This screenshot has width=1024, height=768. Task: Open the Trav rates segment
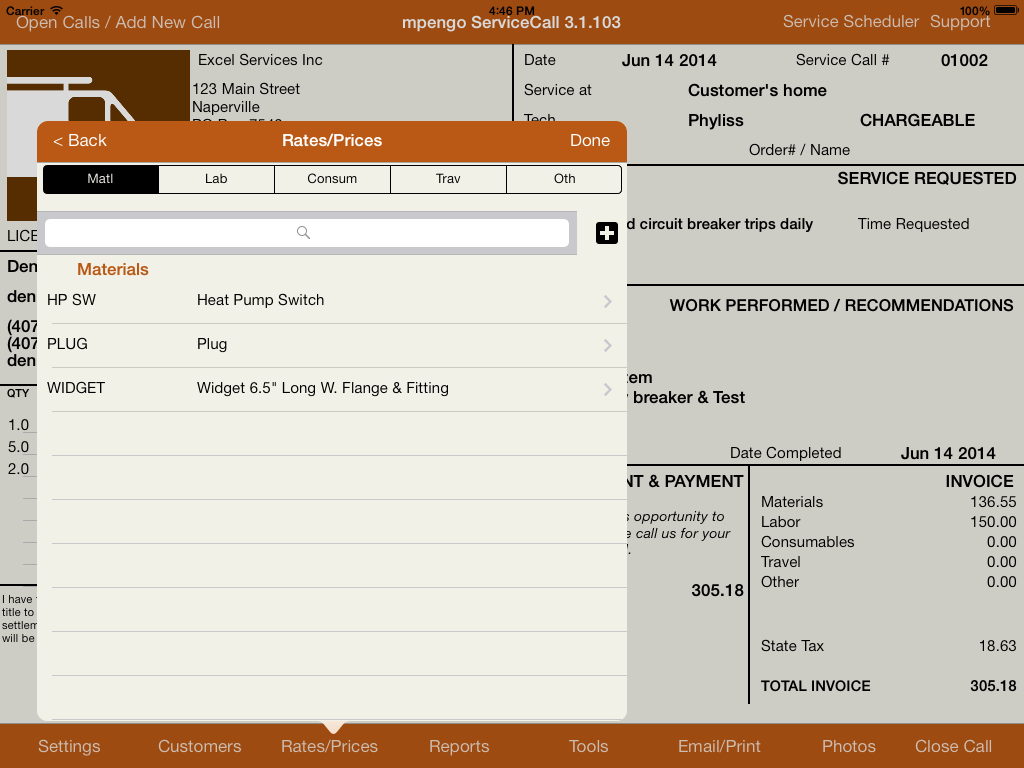pyautogui.click(x=448, y=179)
